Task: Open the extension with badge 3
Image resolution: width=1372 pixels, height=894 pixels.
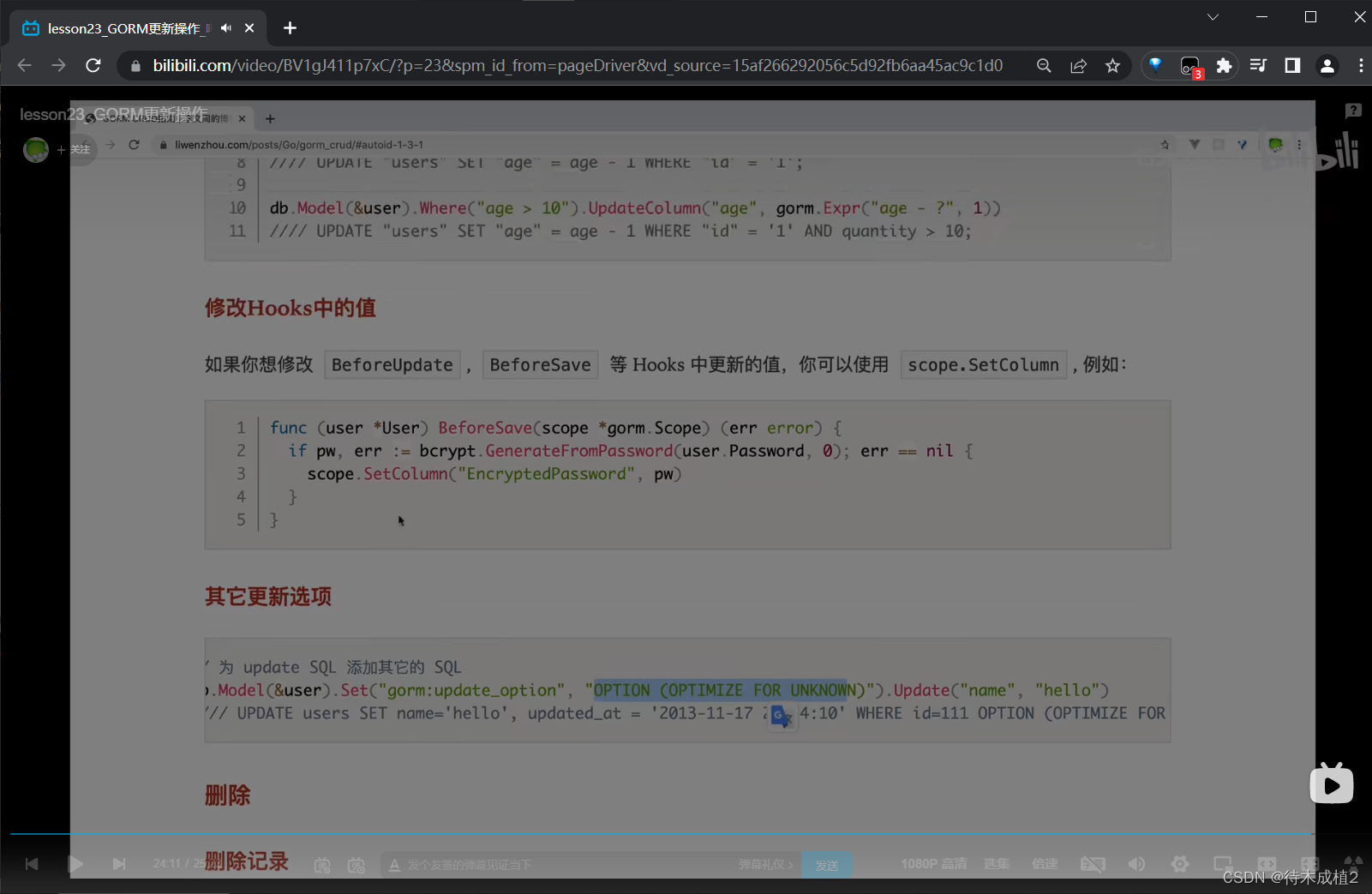Action: tap(1190, 66)
